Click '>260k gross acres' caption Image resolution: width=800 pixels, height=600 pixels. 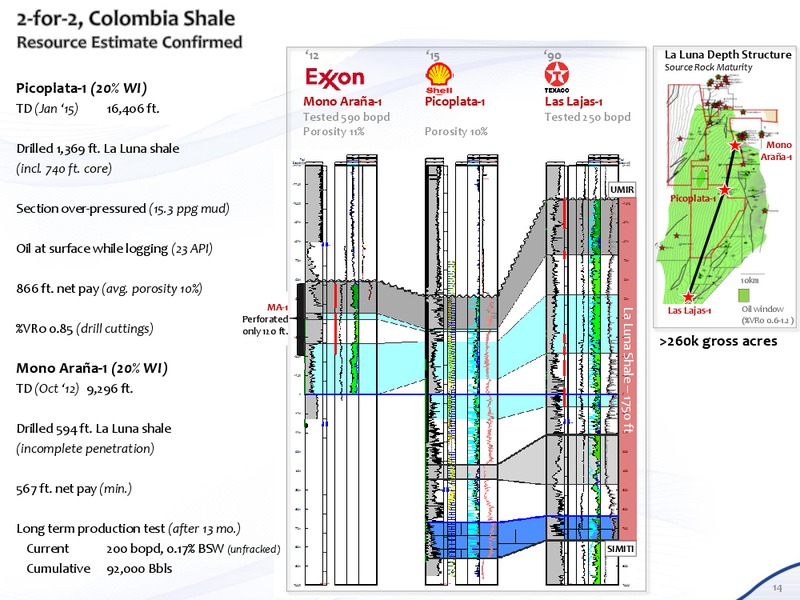(718, 341)
